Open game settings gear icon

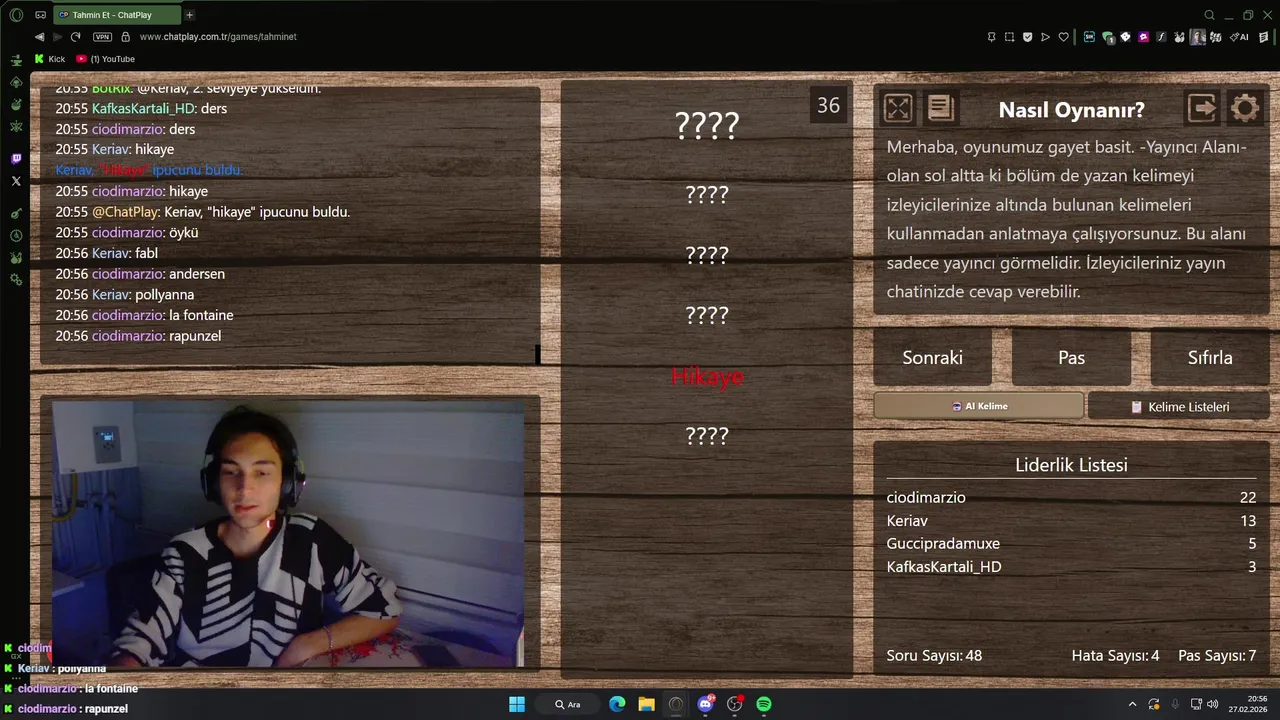pos(1245,108)
